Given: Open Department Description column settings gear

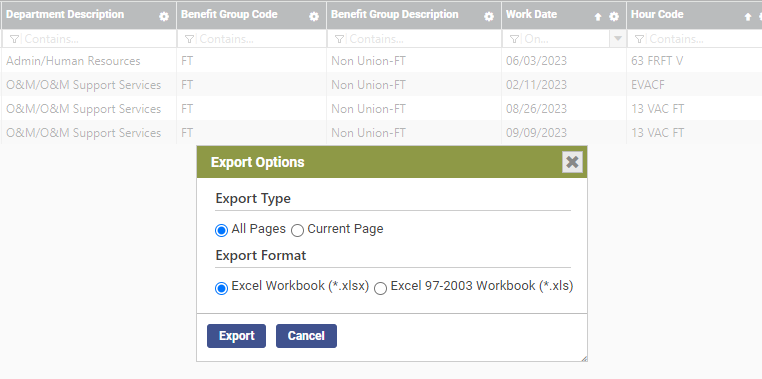Looking at the screenshot, I should 164,17.
